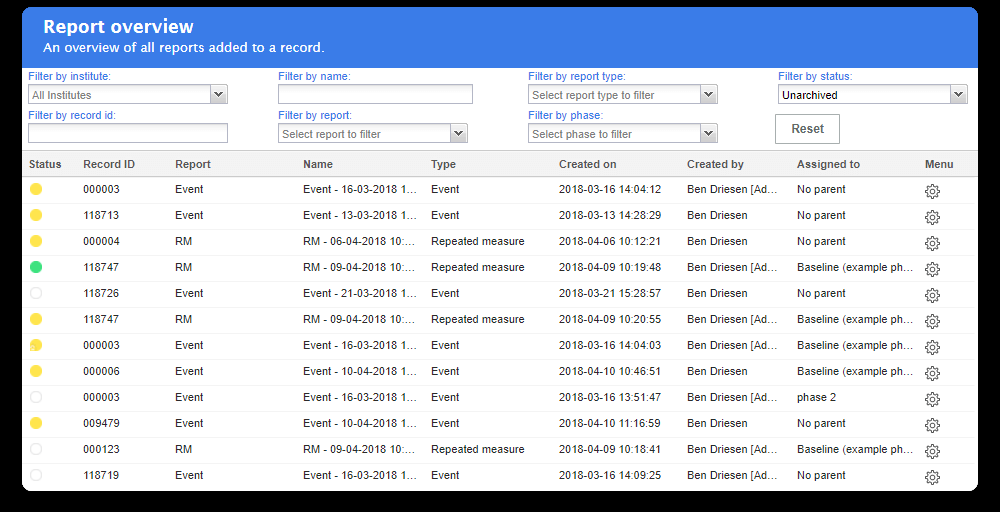Click the yellow status dot for record 009479
This screenshot has width=1000, height=512.
(x=36, y=423)
